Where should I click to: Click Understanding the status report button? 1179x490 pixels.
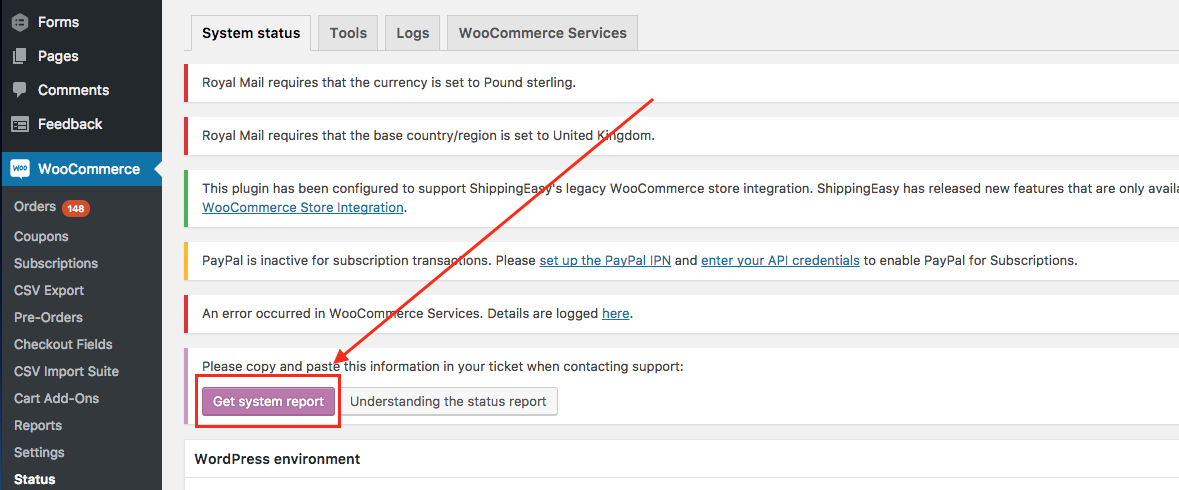pos(448,401)
